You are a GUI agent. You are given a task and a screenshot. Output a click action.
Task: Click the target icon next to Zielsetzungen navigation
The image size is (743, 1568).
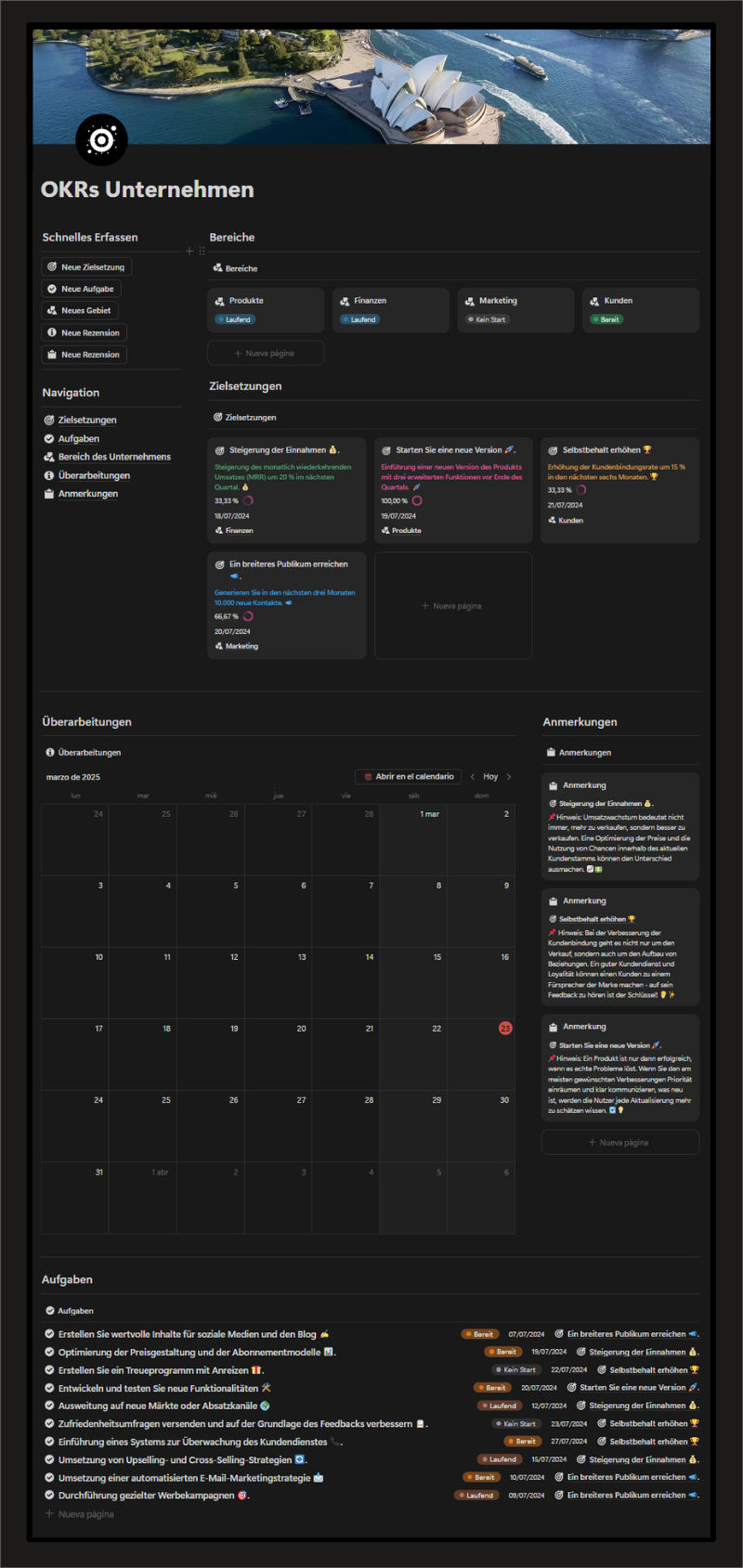coord(49,421)
